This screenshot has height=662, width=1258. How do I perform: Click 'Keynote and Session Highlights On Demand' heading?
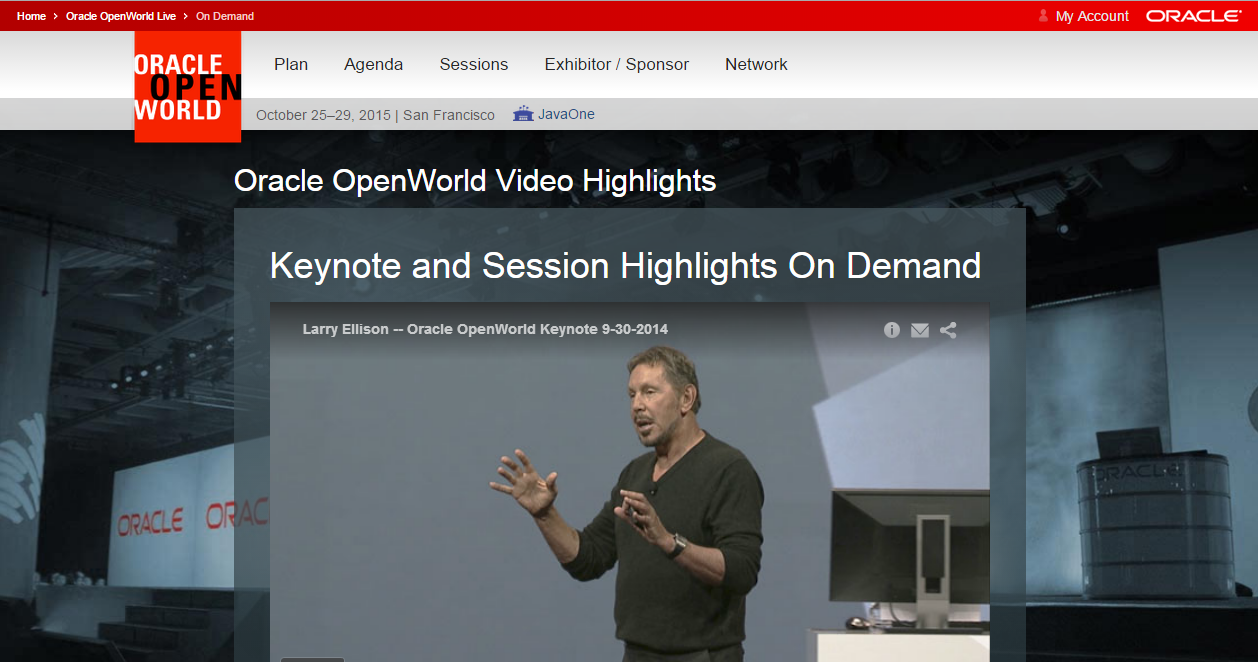[x=625, y=266]
